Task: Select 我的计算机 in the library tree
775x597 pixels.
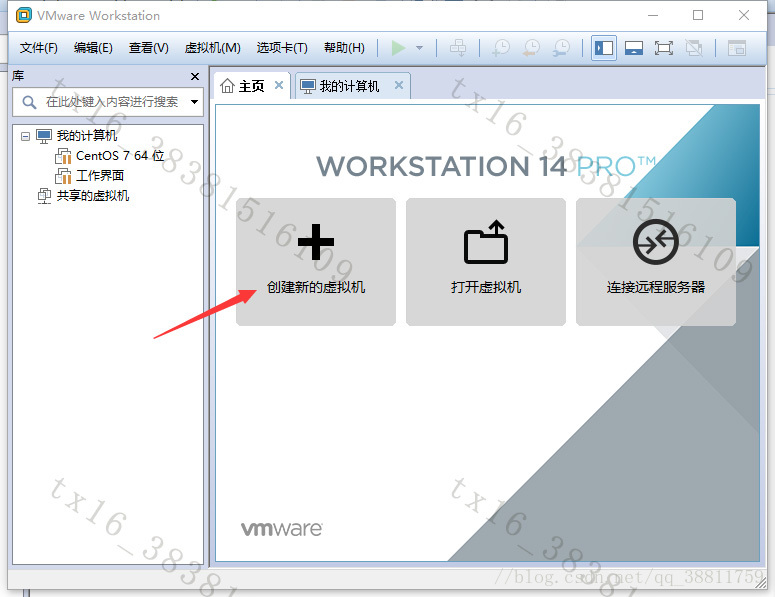Action: (86, 135)
